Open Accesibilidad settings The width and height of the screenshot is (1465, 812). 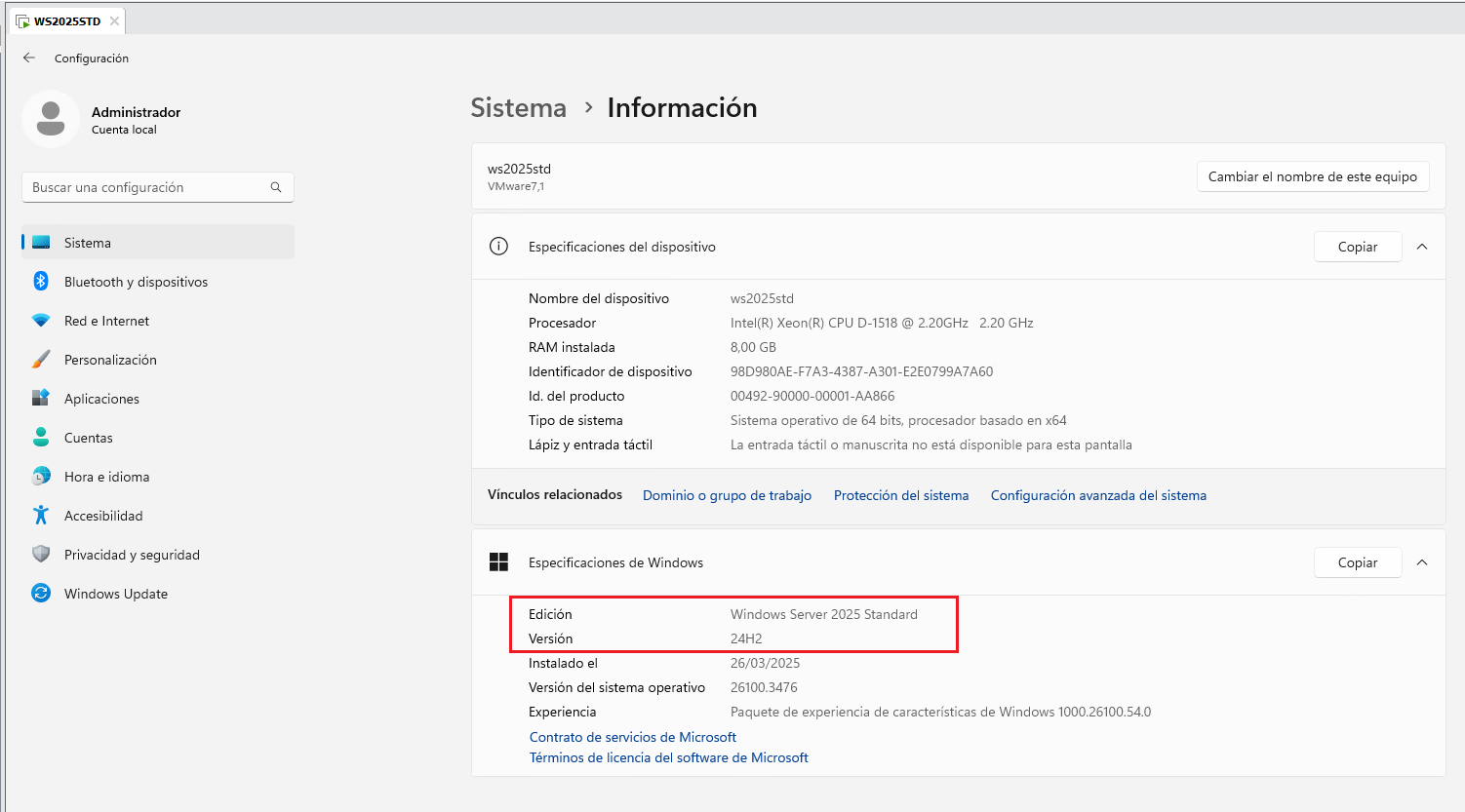coord(103,516)
